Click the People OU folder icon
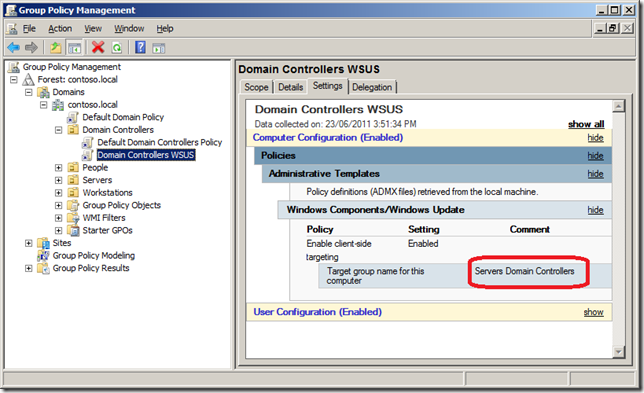The image size is (644, 393). (73, 168)
